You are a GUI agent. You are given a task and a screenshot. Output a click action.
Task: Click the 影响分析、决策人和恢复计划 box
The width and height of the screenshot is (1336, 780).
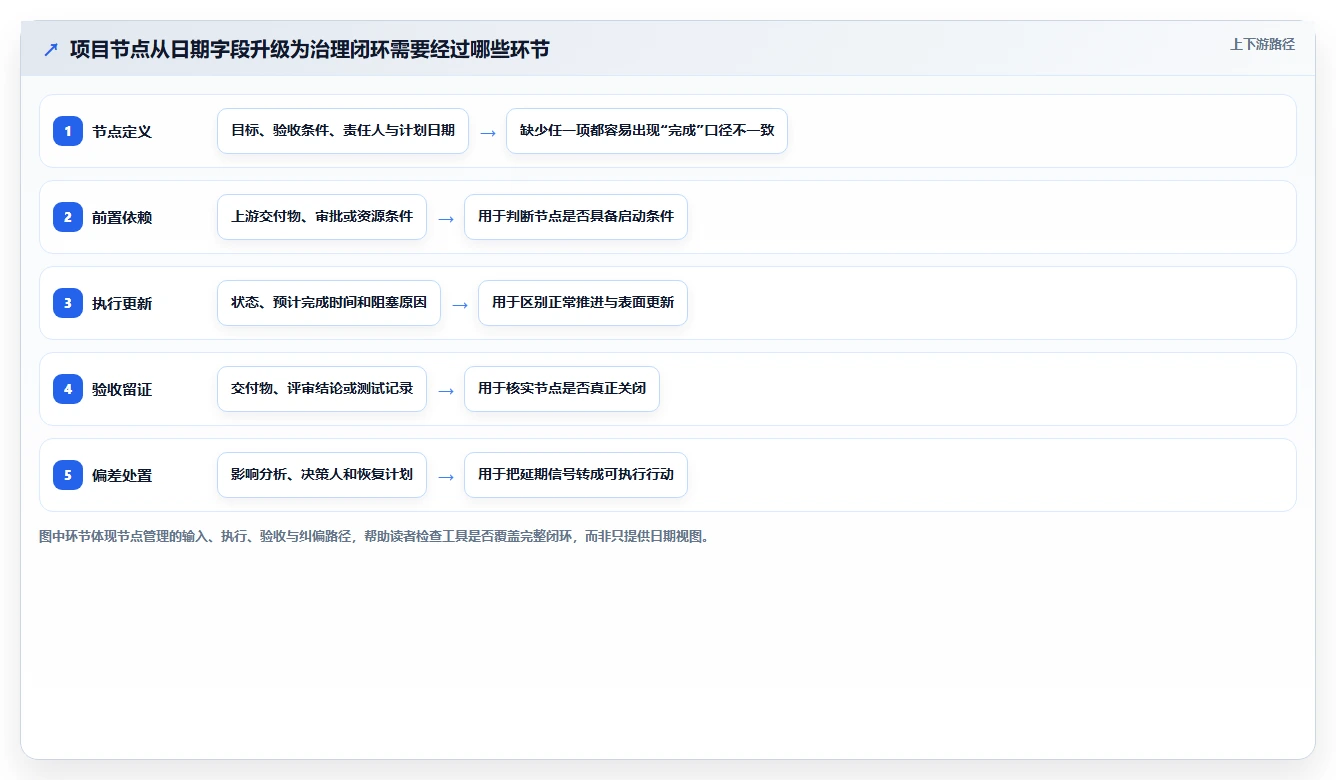(322, 475)
